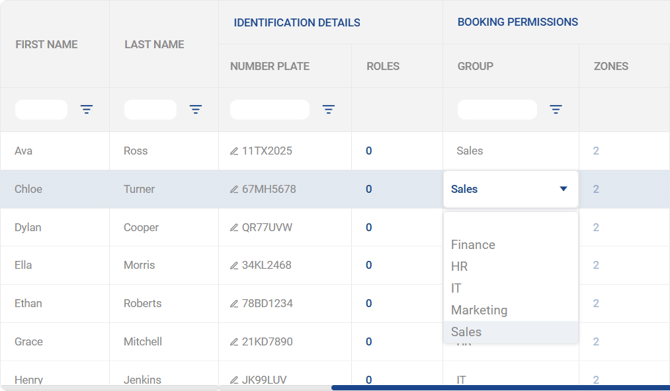This screenshot has height=391, width=670.
Task: Open roles count for Ethan Roberts
Action: [x=369, y=303]
